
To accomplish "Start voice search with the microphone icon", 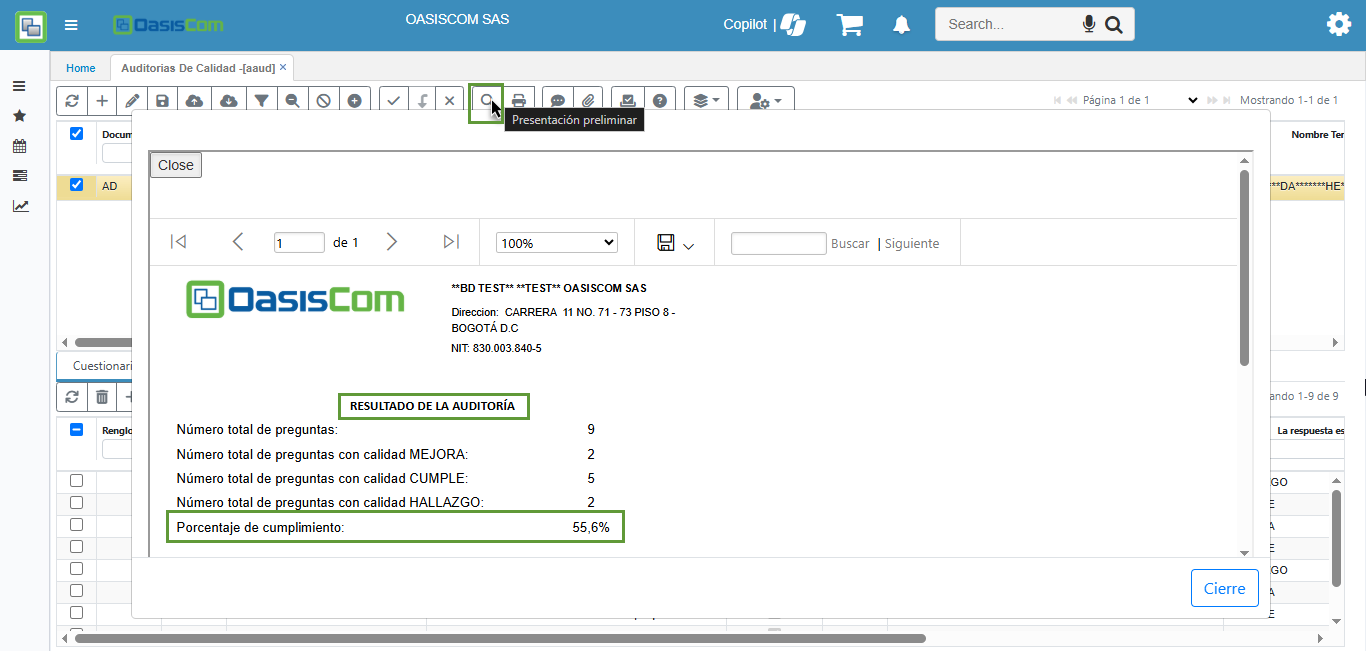I will click(1089, 24).
